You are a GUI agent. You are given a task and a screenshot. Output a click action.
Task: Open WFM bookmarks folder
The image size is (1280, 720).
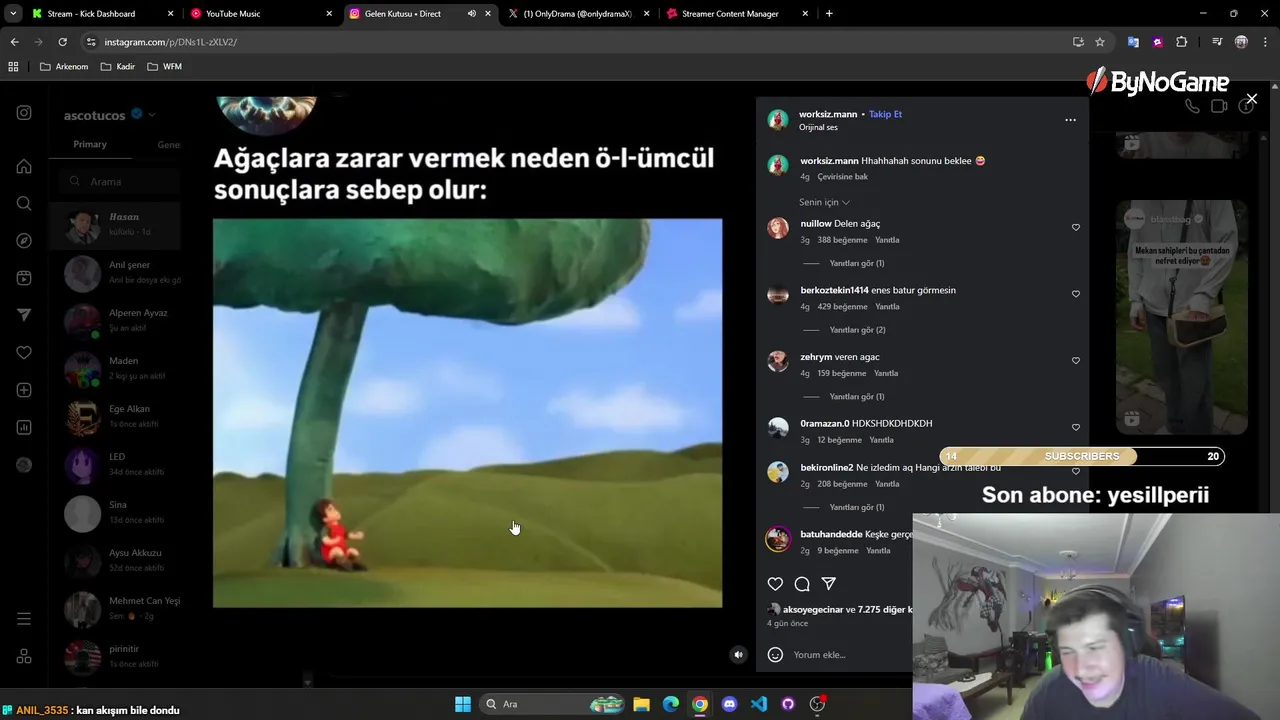[164, 67]
